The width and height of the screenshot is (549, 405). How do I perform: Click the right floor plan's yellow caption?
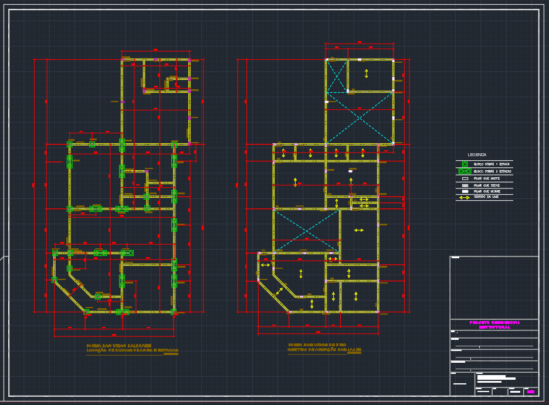[324, 347]
